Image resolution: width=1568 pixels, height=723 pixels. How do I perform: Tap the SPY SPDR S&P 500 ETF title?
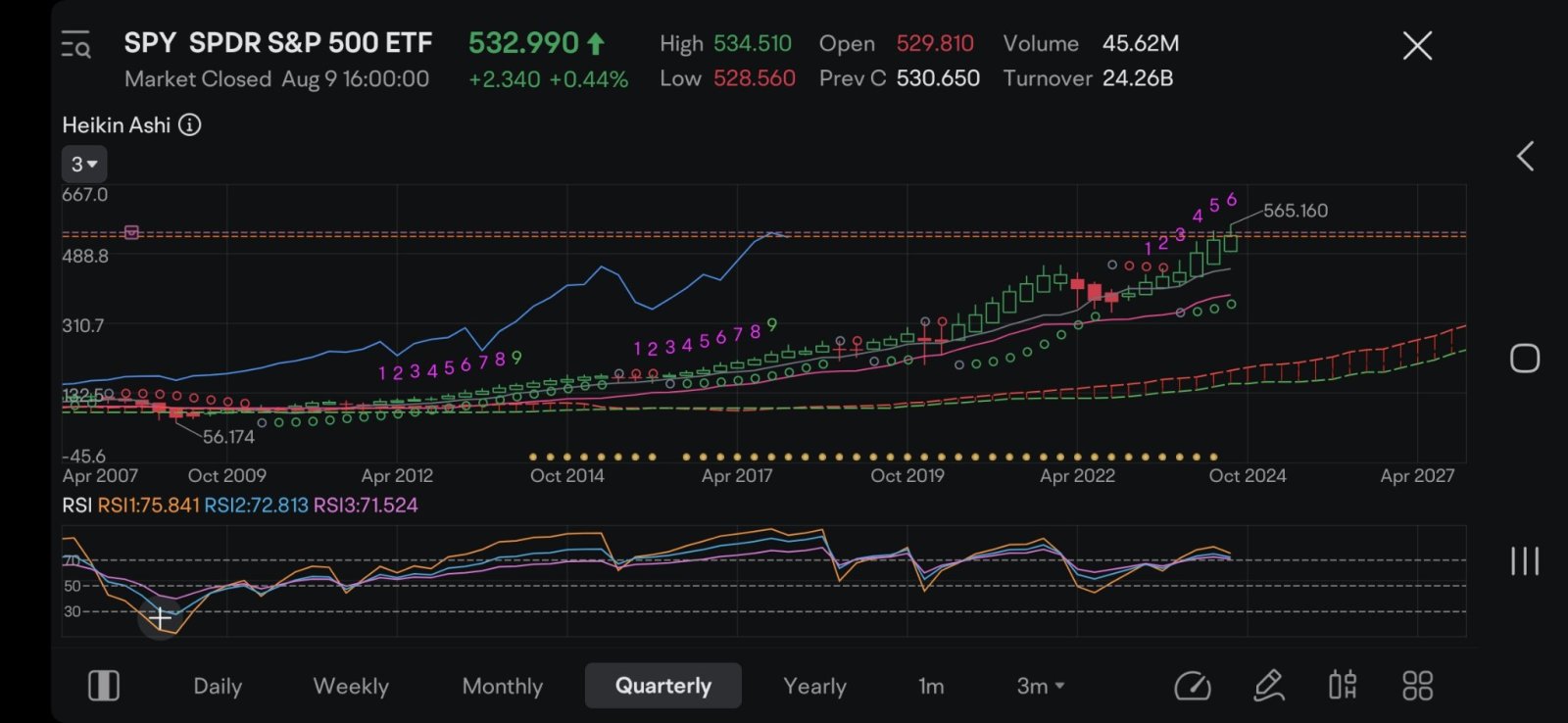277,43
